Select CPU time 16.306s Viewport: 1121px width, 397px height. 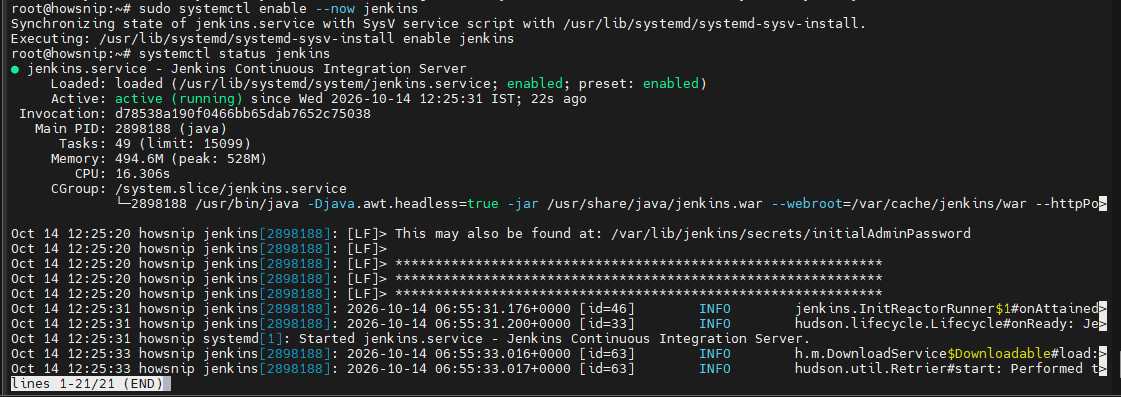pos(142,174)
